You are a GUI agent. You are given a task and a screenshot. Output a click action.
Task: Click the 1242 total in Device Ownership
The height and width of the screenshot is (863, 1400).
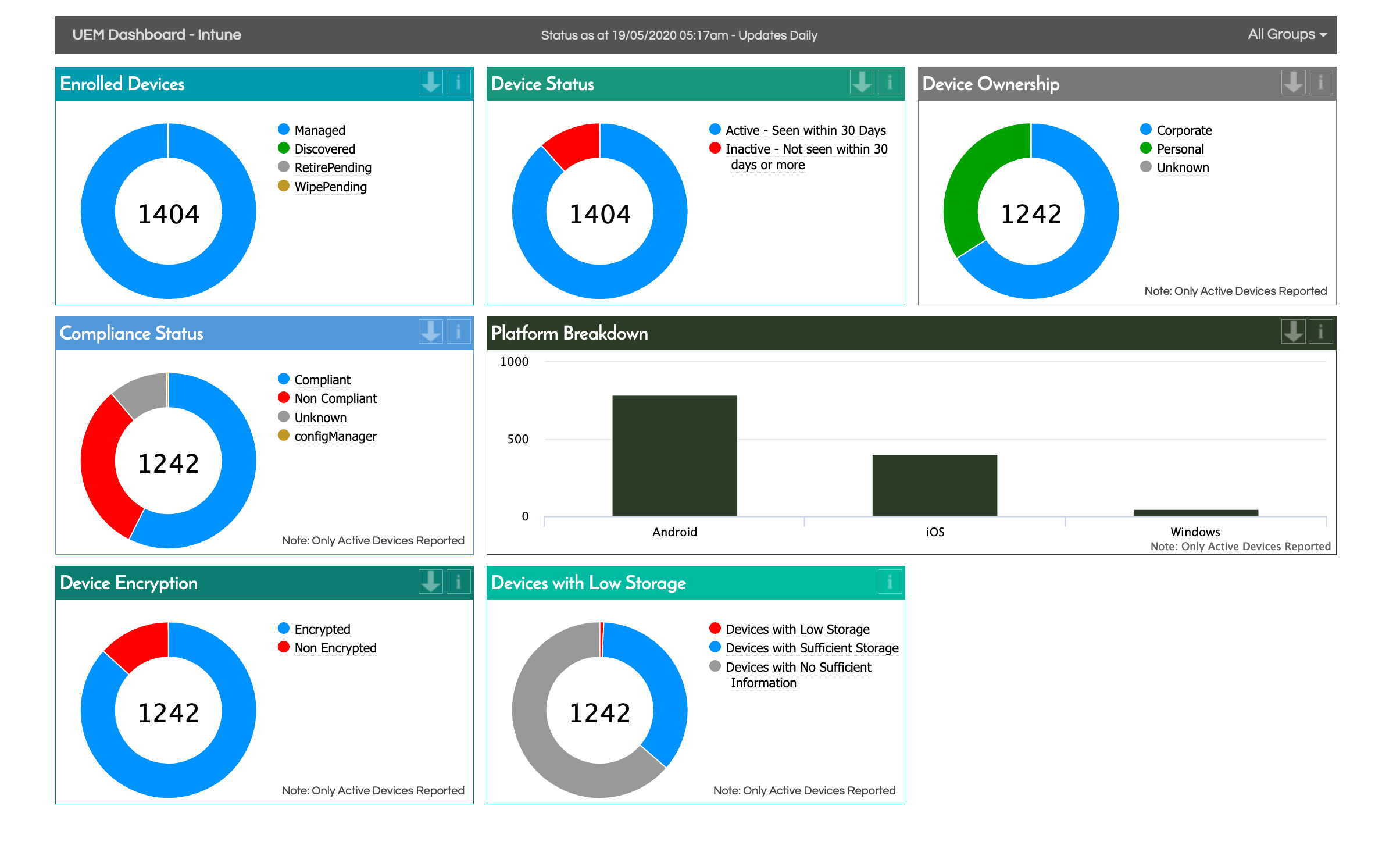(1031, 214)
